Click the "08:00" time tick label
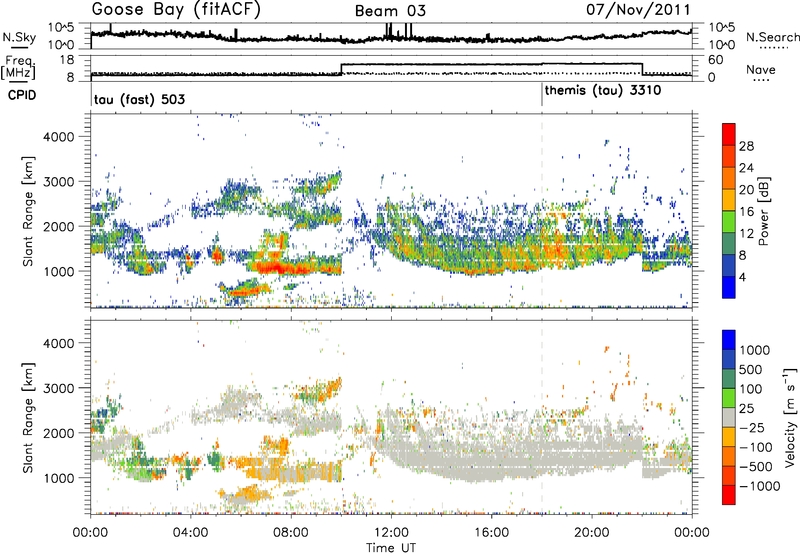The image size is (800, 554). click(291, 533)
